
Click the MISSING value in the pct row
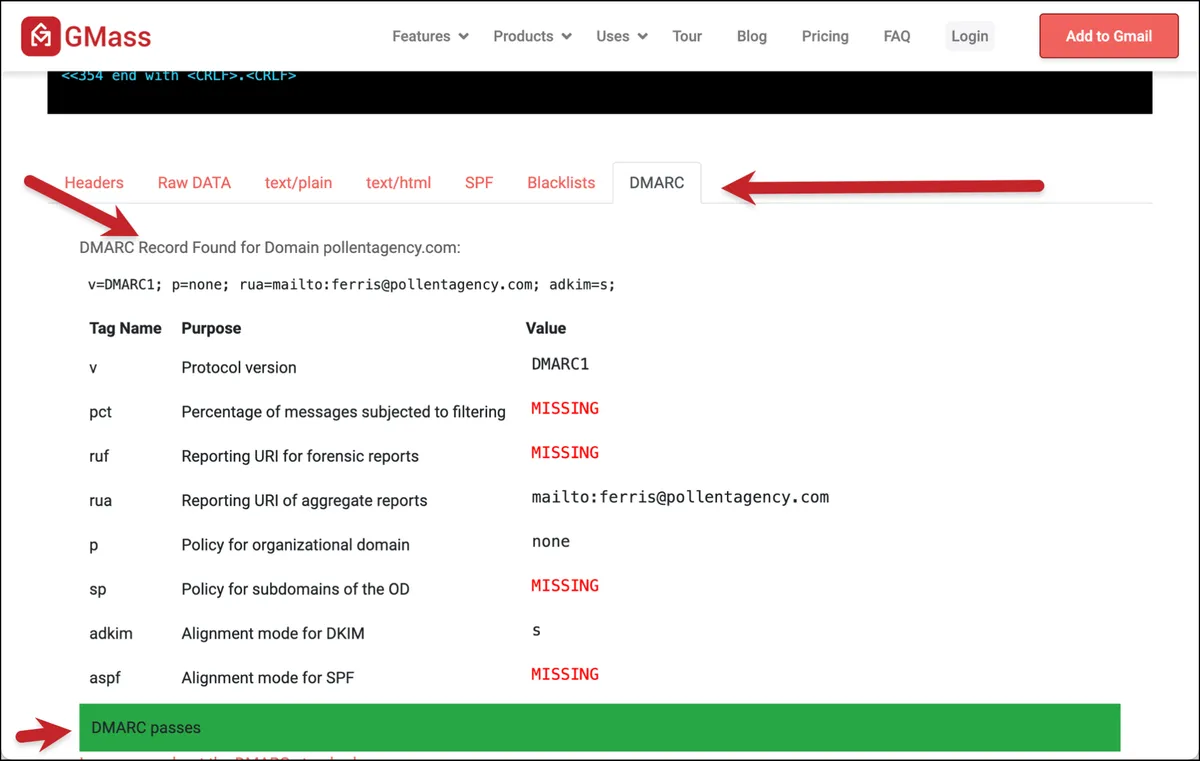(565, 408)
